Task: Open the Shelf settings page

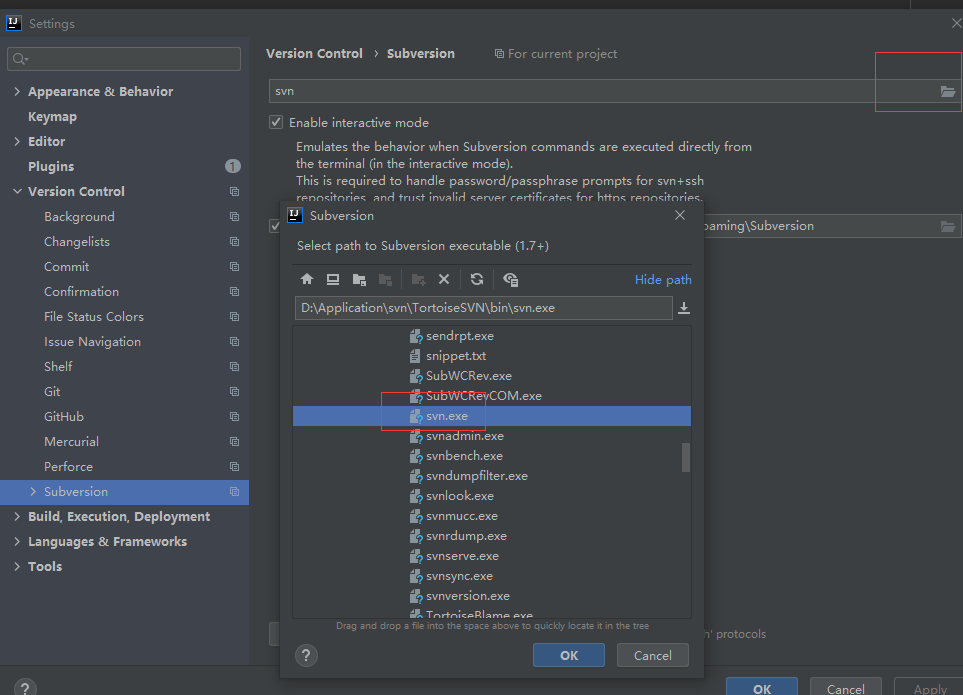Action: click(x=58, y=366)
